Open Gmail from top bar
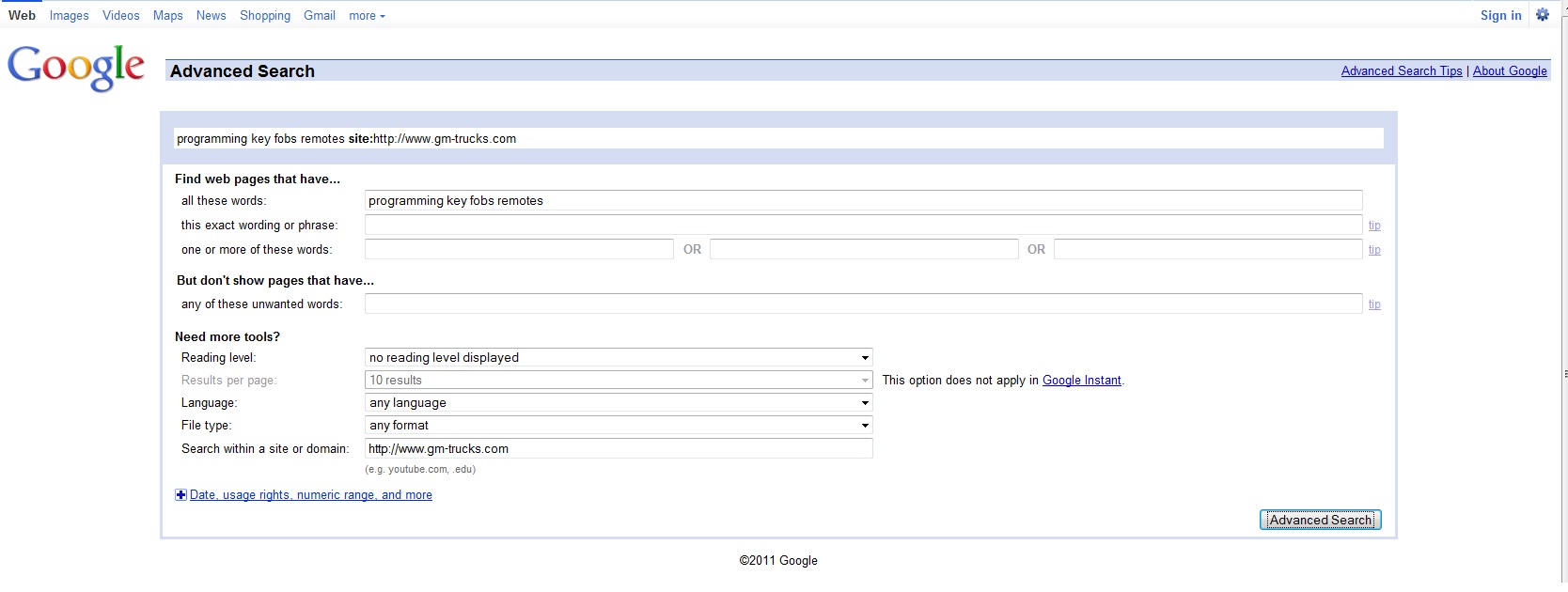The width and height of the screenshot is (1568, 592). pos(320,16)
